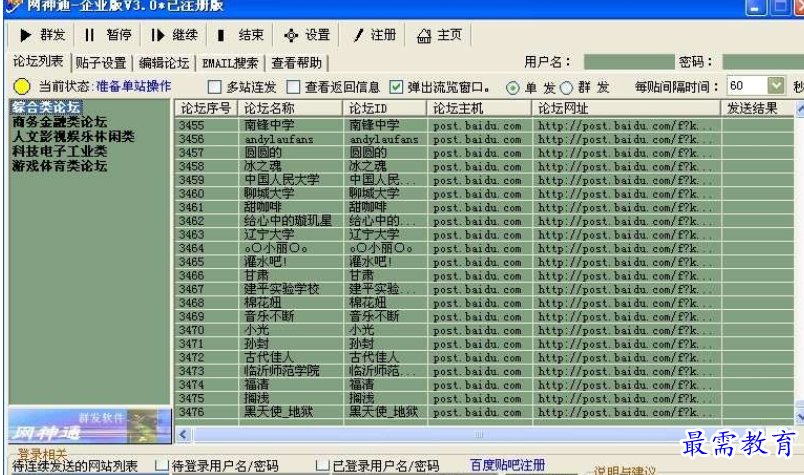Sort by 论坛名称 column header

pyautogui.click(x=291, y=109)
